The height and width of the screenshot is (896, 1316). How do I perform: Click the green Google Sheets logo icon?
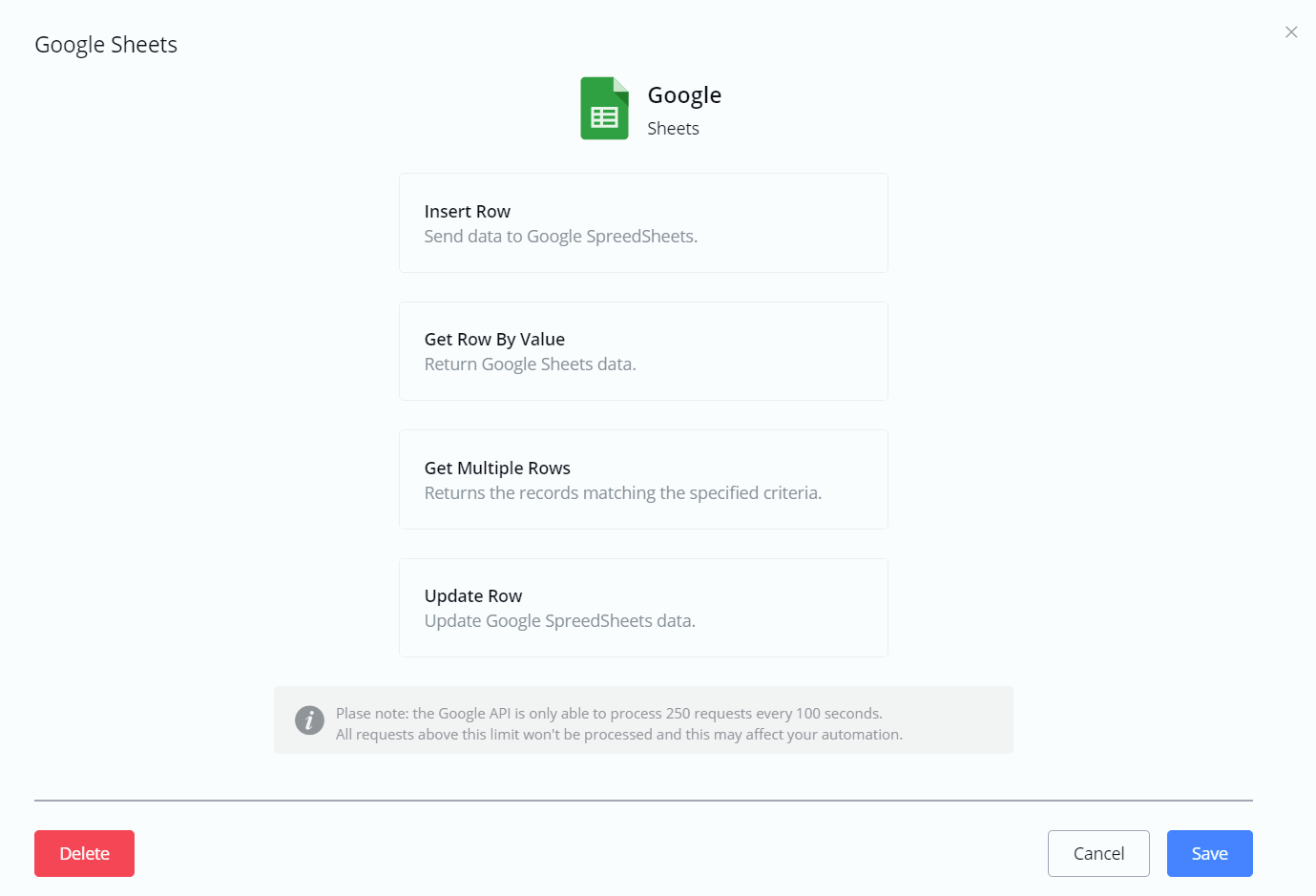pos(604,109)
